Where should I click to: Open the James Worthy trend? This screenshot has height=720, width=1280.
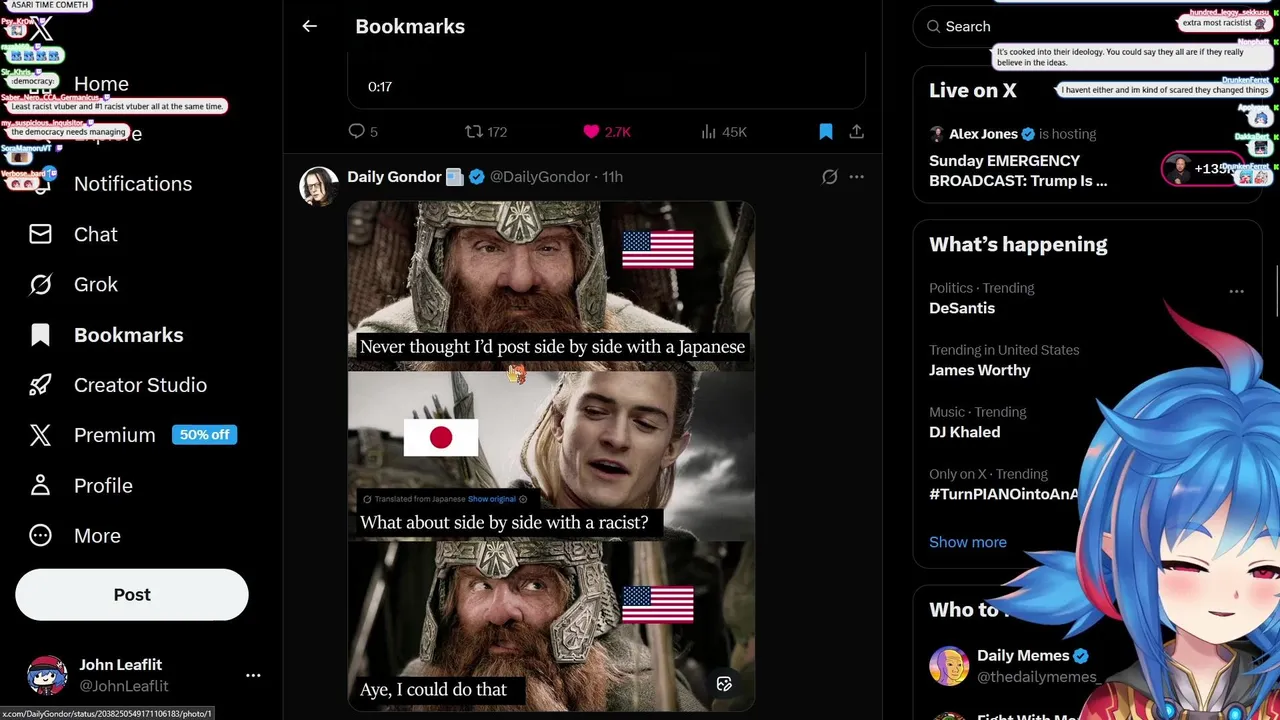pyautogui.click(x=979, y=370)
